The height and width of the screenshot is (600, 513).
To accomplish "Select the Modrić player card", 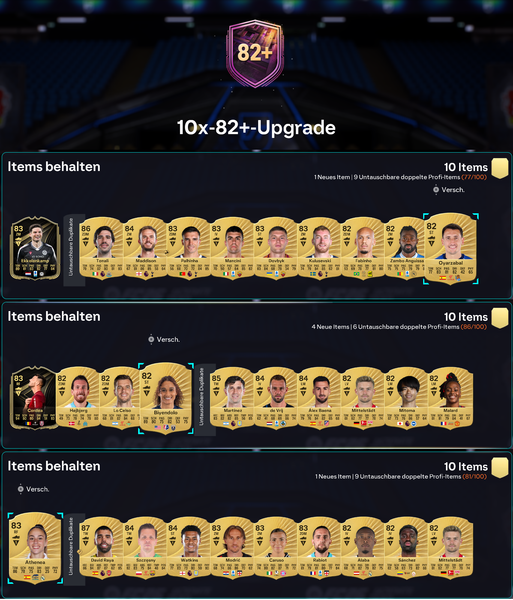I will pyautogui.click(x=232, y=548).
